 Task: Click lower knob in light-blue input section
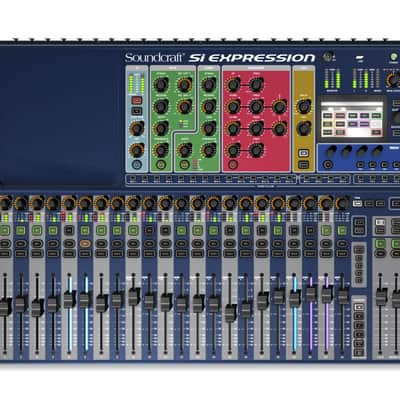tap(137, 150)
